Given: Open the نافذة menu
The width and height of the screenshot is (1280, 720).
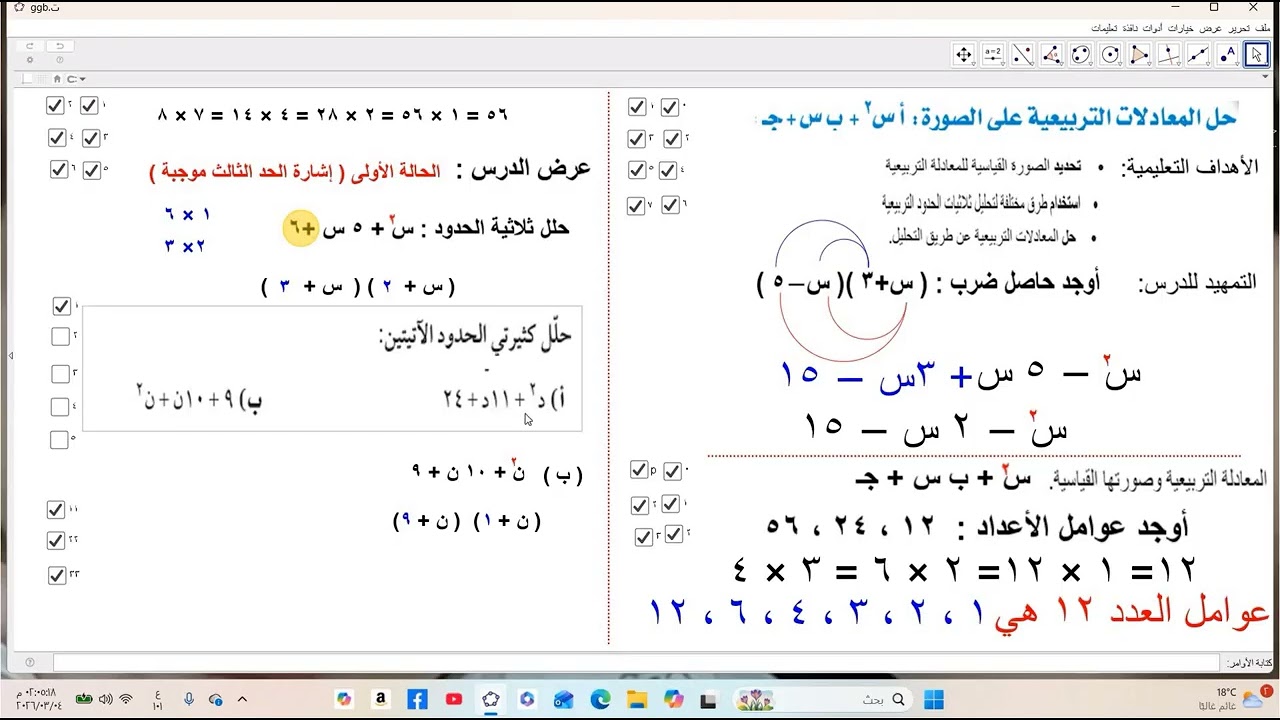Looking at the screenshot, I should coord(1132,27).
